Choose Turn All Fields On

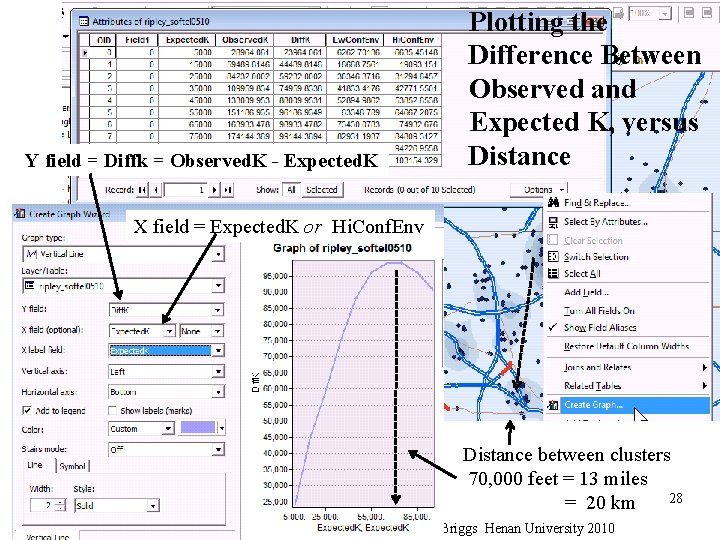(599, 310)
